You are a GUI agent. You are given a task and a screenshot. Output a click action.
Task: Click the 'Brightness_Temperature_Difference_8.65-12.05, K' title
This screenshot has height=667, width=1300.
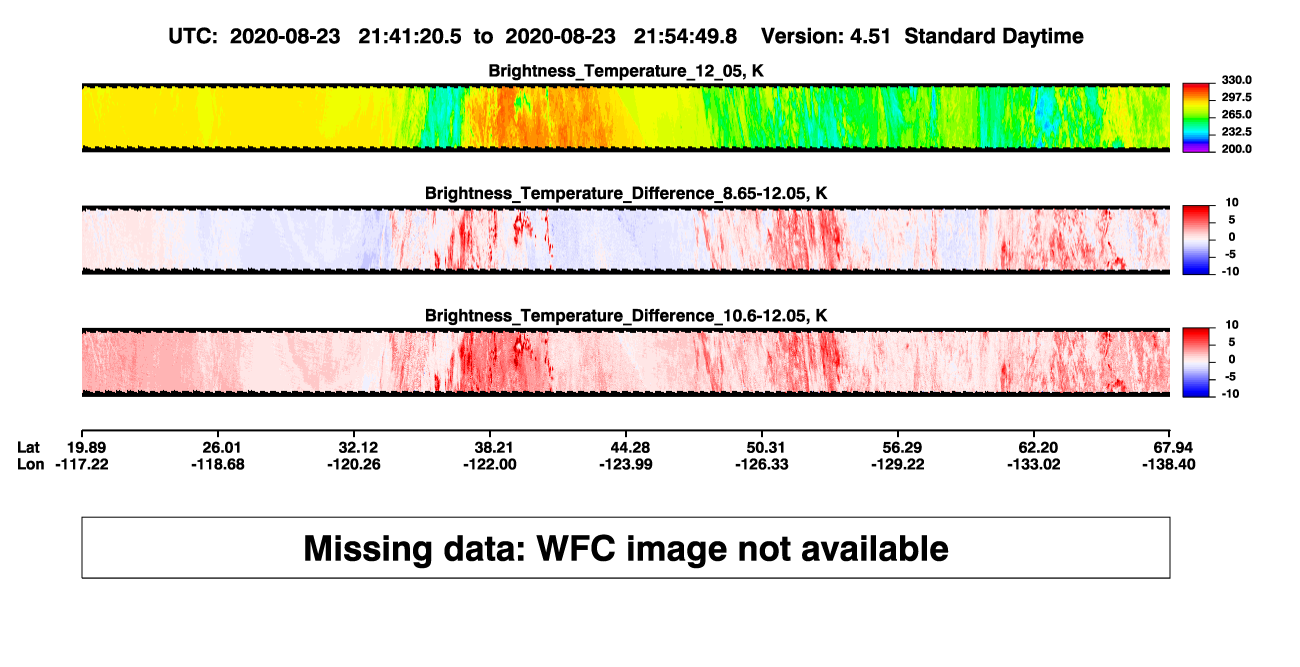tap(626, 193)
